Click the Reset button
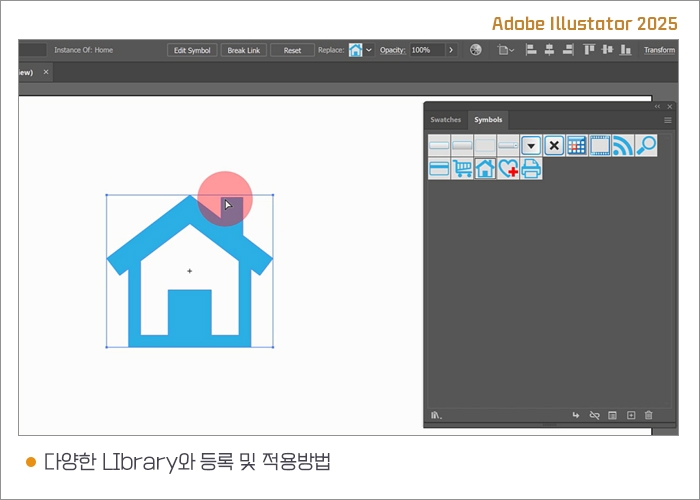 pyautogui.click(x=292, y=50)
